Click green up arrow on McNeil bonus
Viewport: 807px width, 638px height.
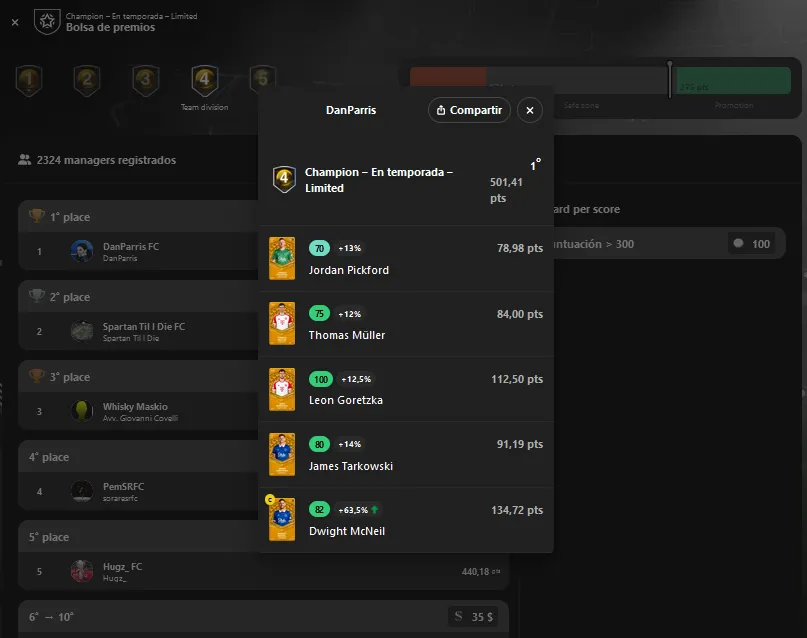pyautogui.click(x=375, y=509)
